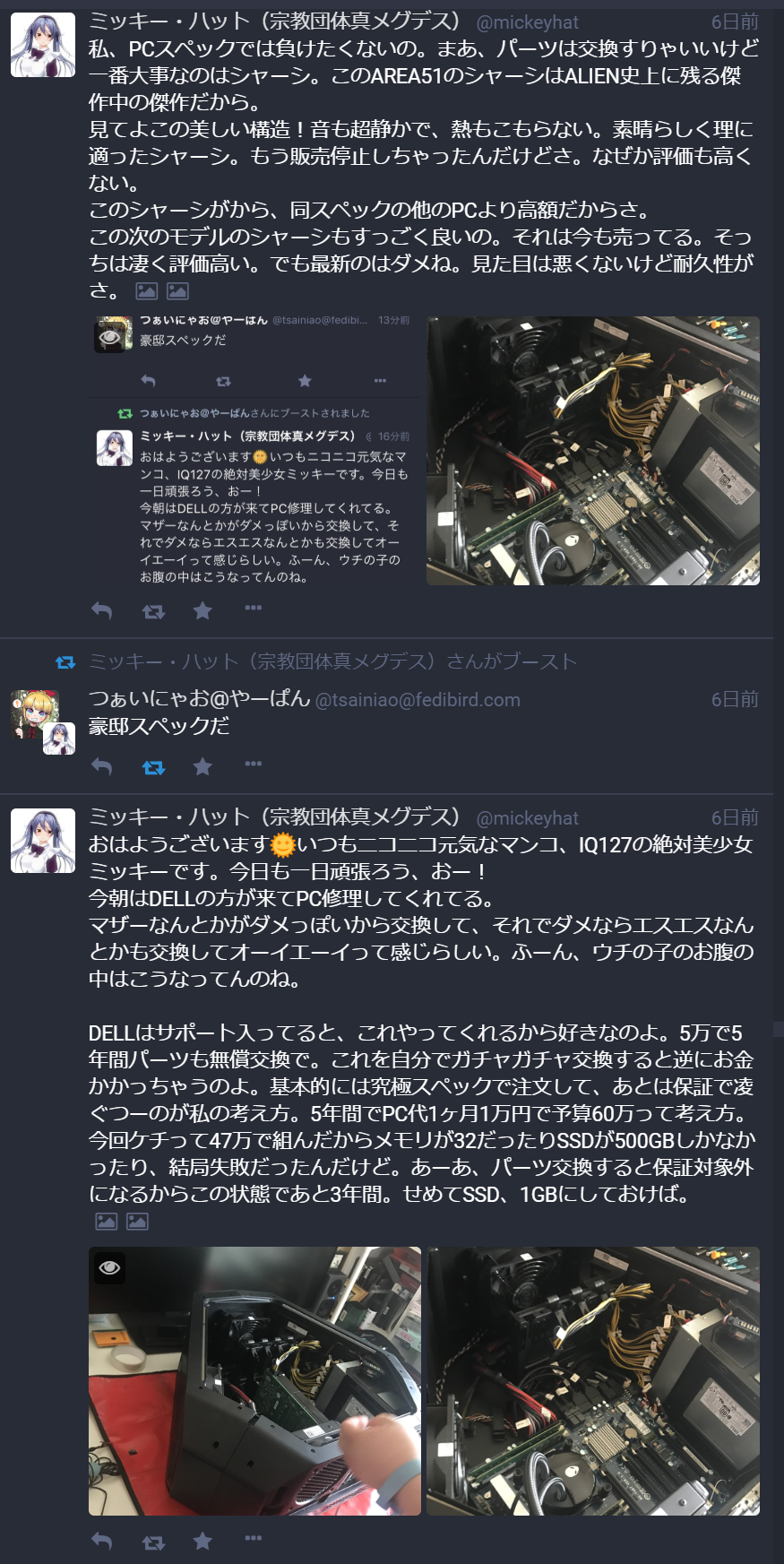The width and height of the screenshot is (784, 1564).
Task: Boost the bottom DELL repair post
Action: [x=153, y=1542]
